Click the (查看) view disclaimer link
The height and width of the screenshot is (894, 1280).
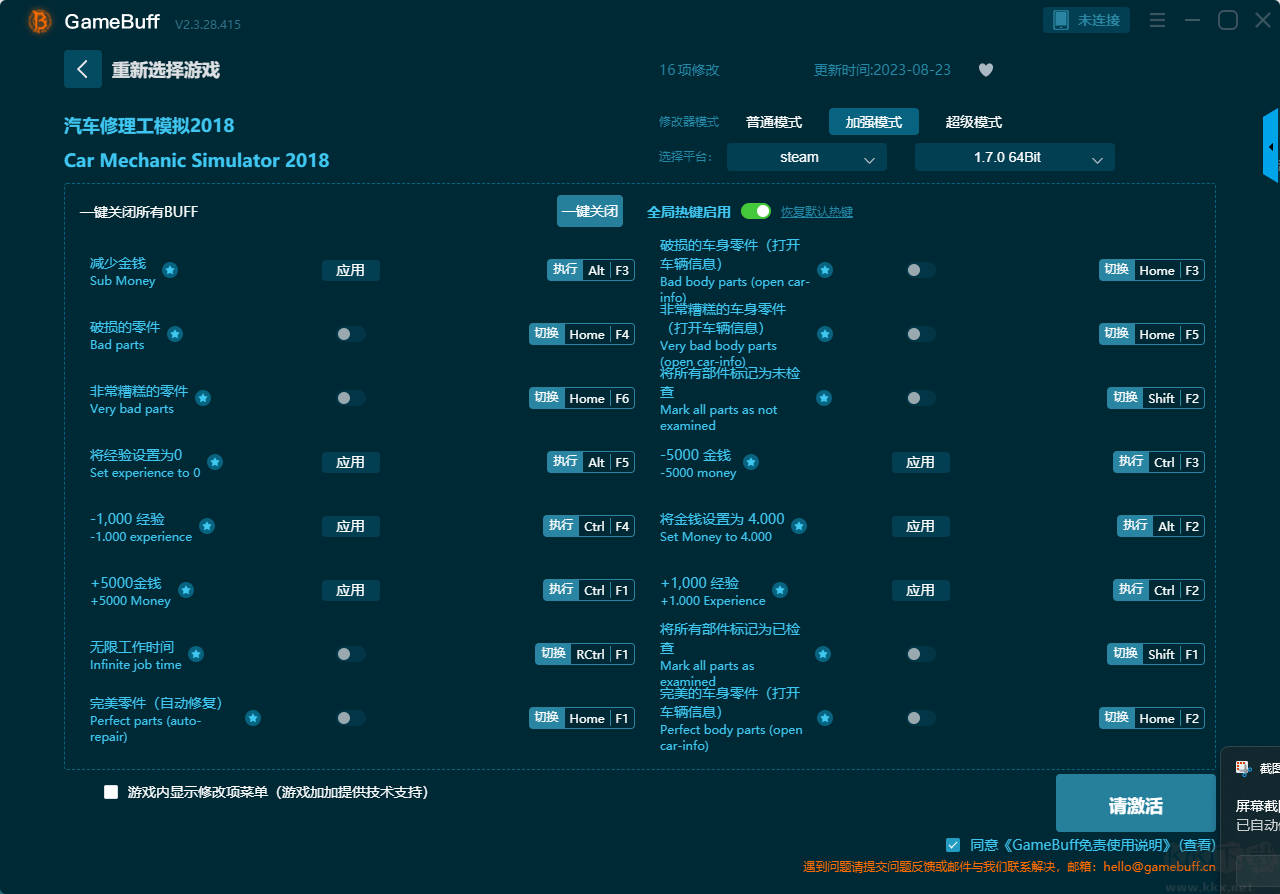1197,845
